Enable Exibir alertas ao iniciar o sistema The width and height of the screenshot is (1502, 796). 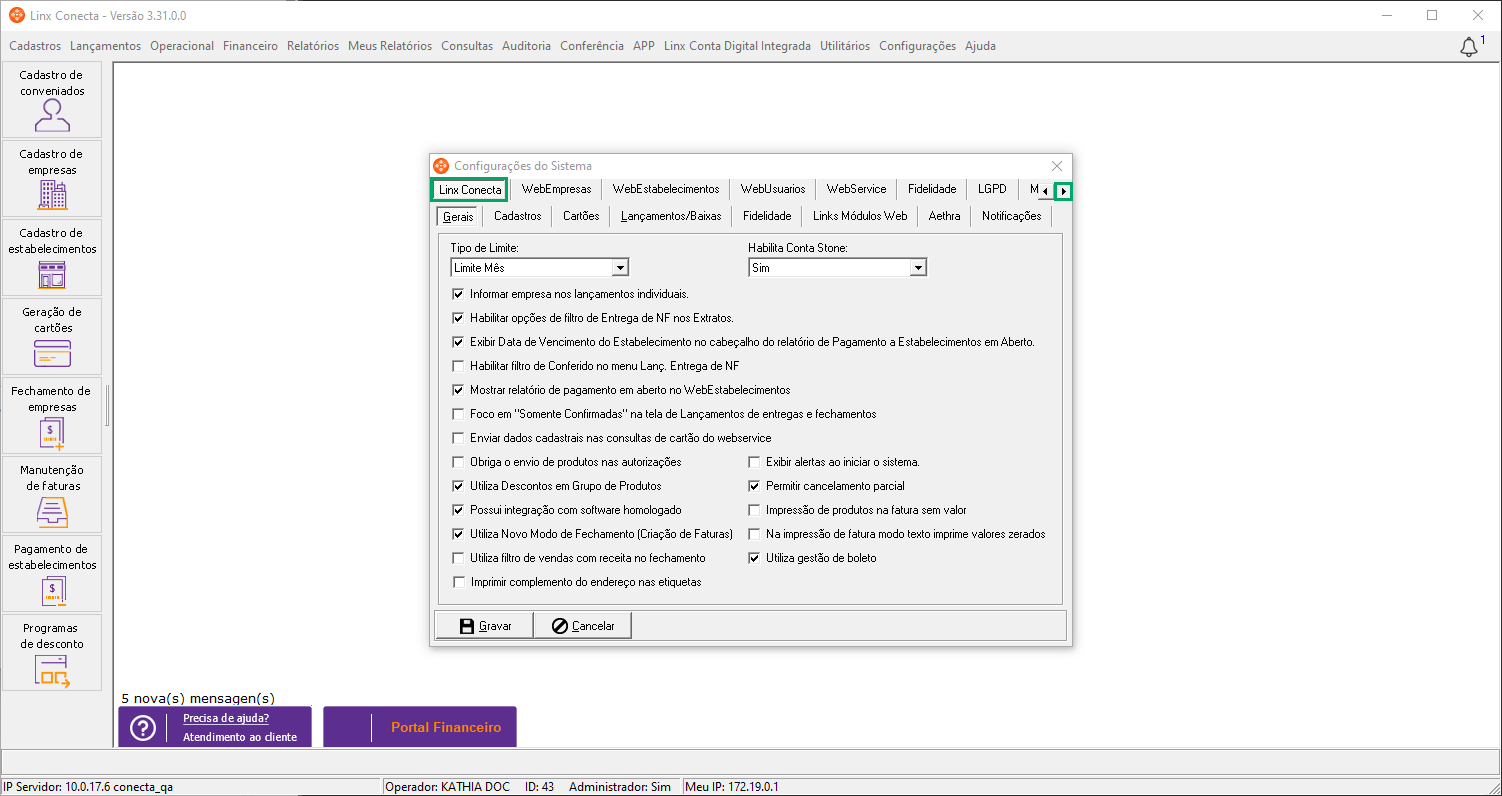click(754, 462)
